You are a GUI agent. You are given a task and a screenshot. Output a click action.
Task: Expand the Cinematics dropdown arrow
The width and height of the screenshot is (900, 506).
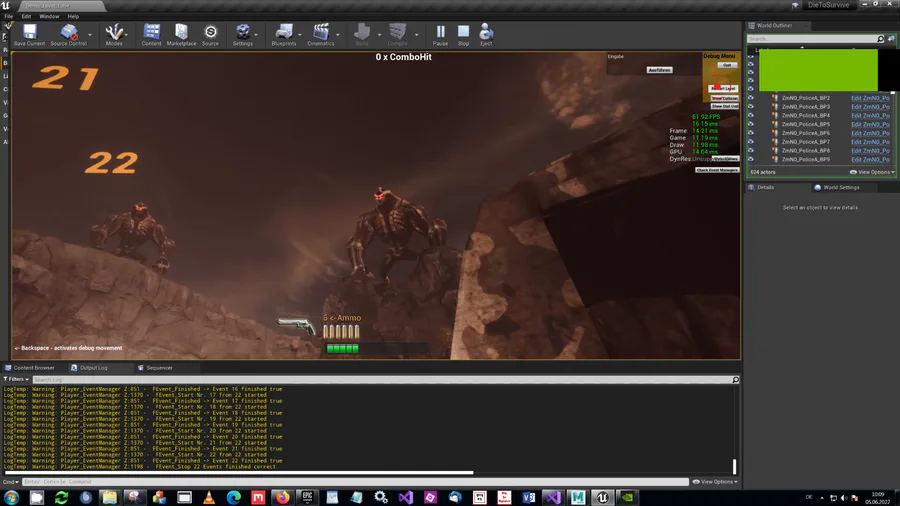pyautogui.click(x=338, y=35)
